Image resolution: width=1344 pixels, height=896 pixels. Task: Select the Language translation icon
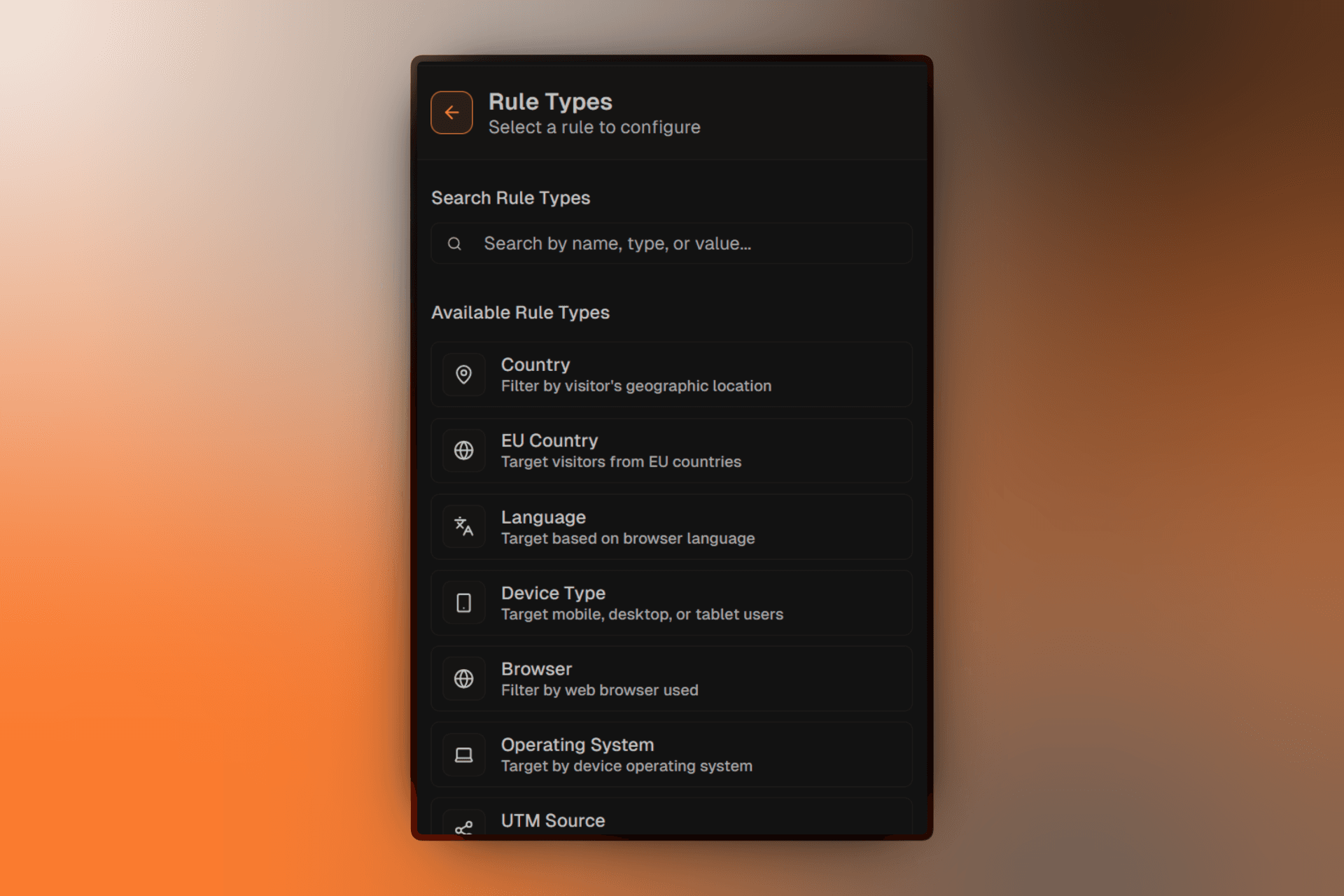(x=463, y=526)
